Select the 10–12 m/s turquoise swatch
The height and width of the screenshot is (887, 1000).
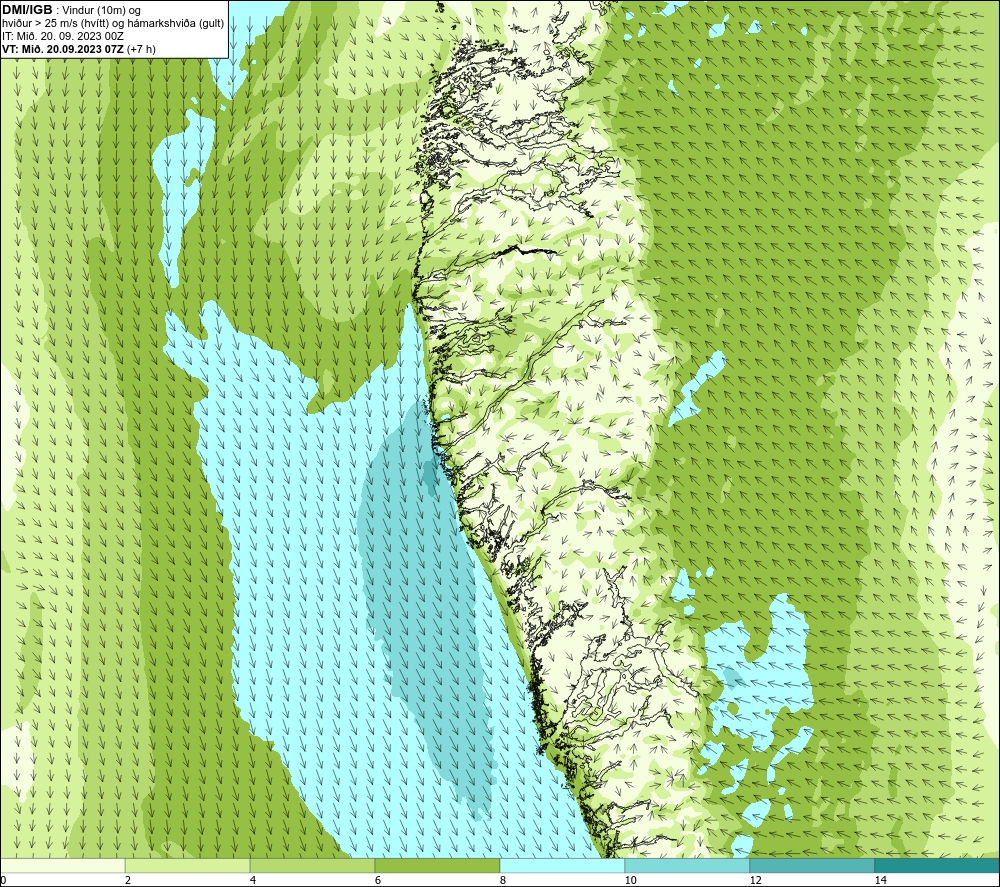coord(688,865)
